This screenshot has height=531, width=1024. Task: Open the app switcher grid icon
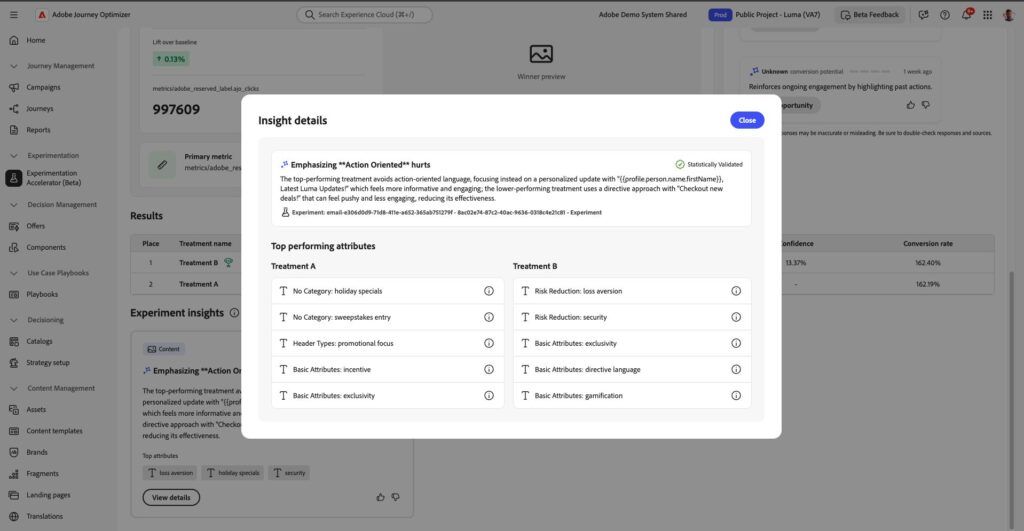click(987, 14)
